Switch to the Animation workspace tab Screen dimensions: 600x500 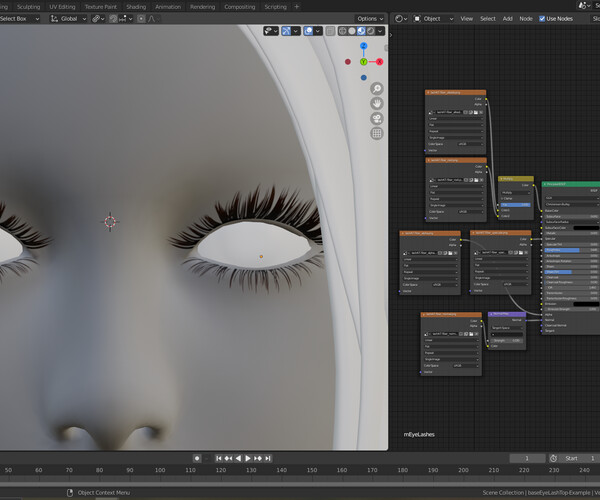(168, 7)
